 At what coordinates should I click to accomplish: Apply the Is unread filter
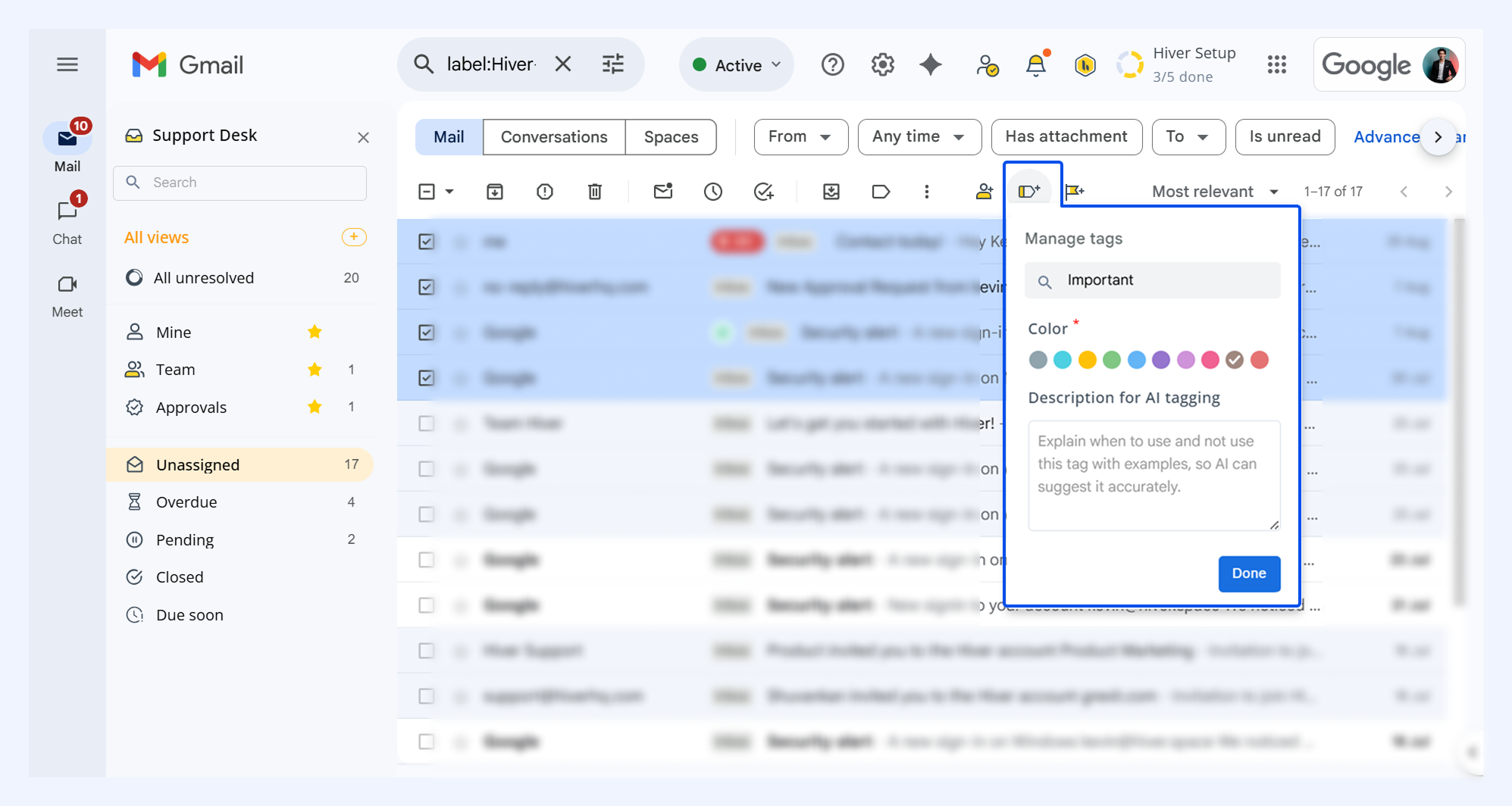click(1285, 137)
